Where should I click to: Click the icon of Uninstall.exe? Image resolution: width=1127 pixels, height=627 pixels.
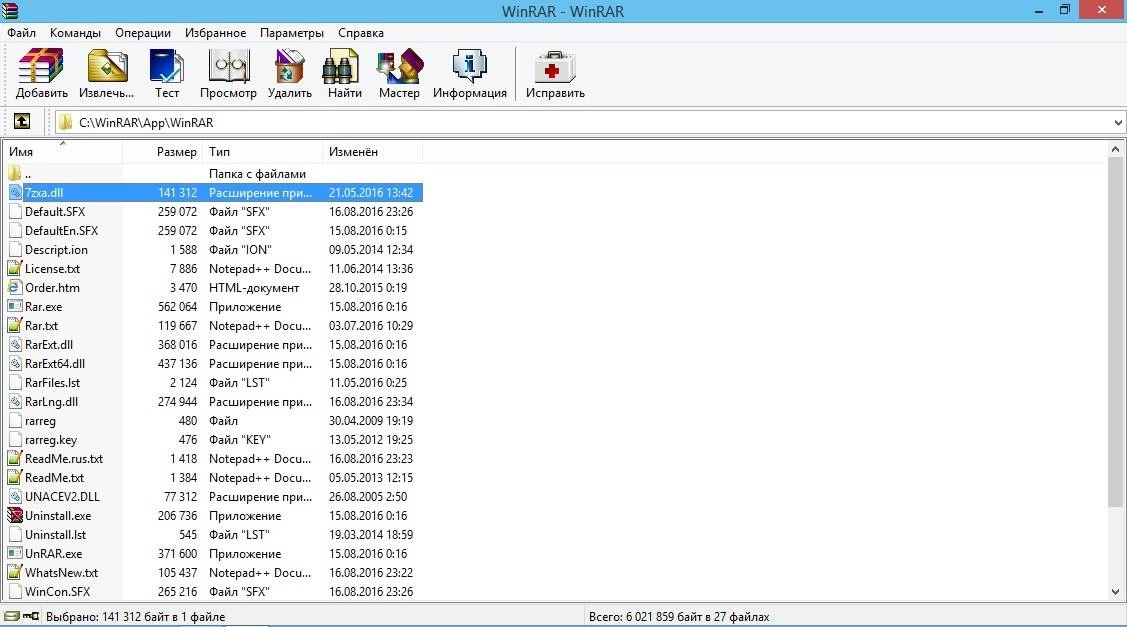pos(14,516)
